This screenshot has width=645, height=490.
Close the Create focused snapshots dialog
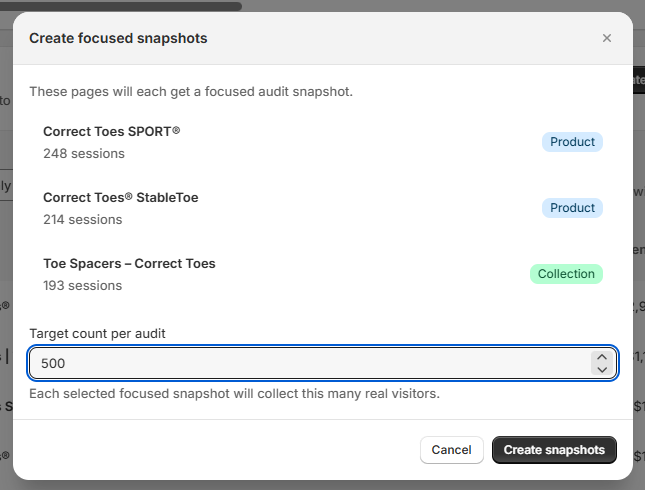607,38
